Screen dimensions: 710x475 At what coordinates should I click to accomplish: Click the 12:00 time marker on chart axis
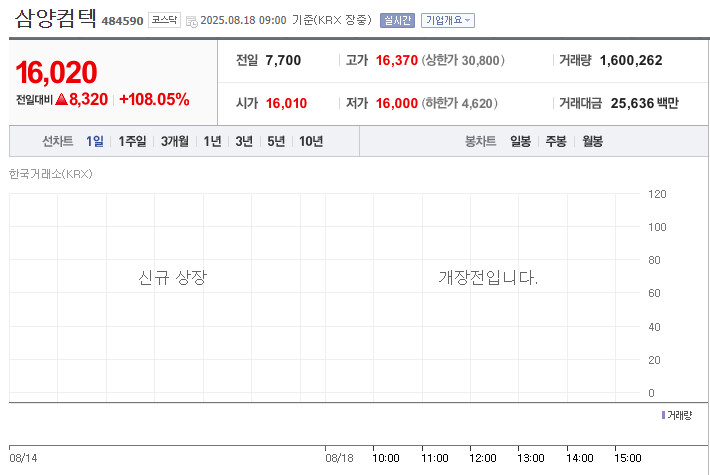(x=483, y=457)
